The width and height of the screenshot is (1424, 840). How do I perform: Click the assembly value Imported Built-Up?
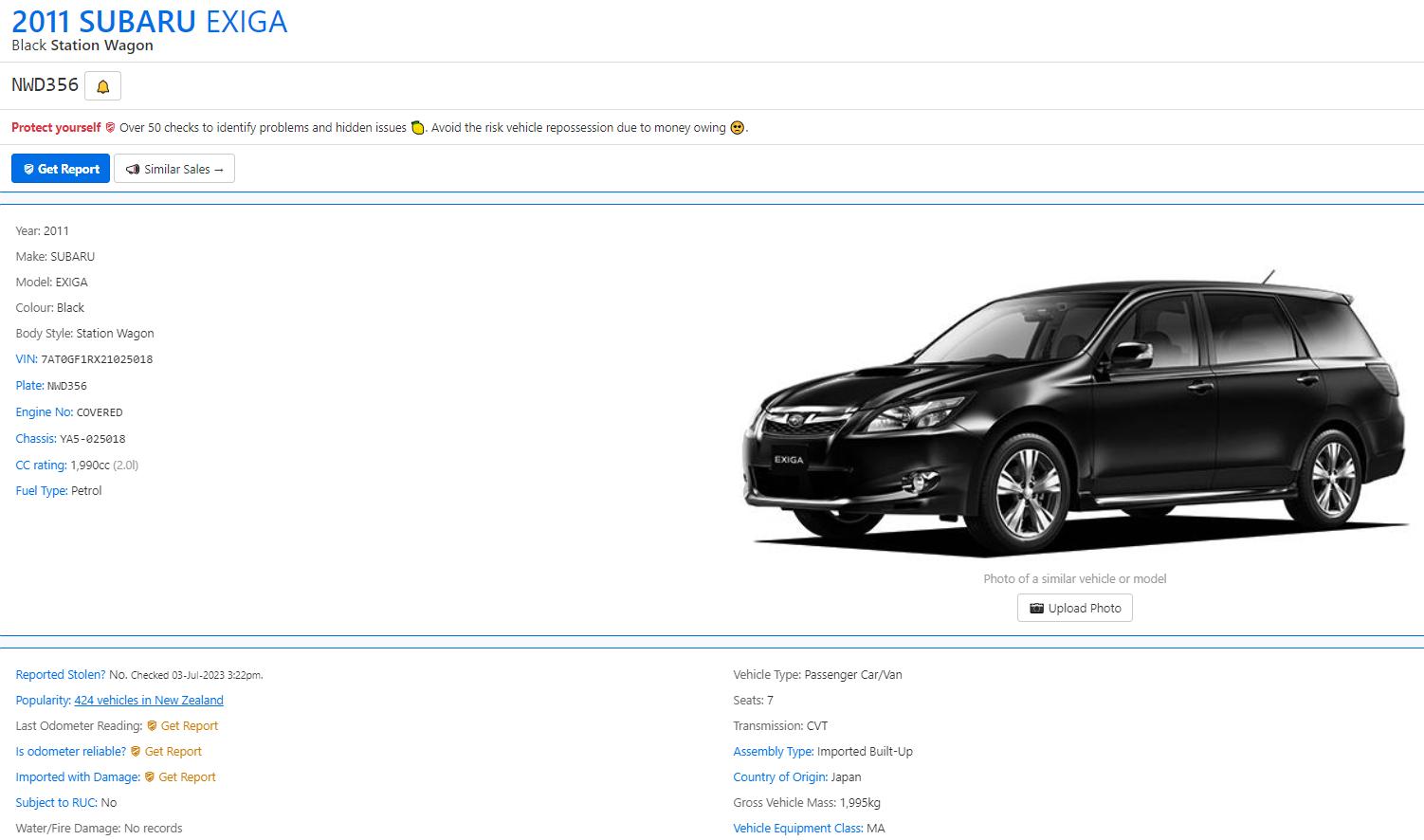[865, 751]
